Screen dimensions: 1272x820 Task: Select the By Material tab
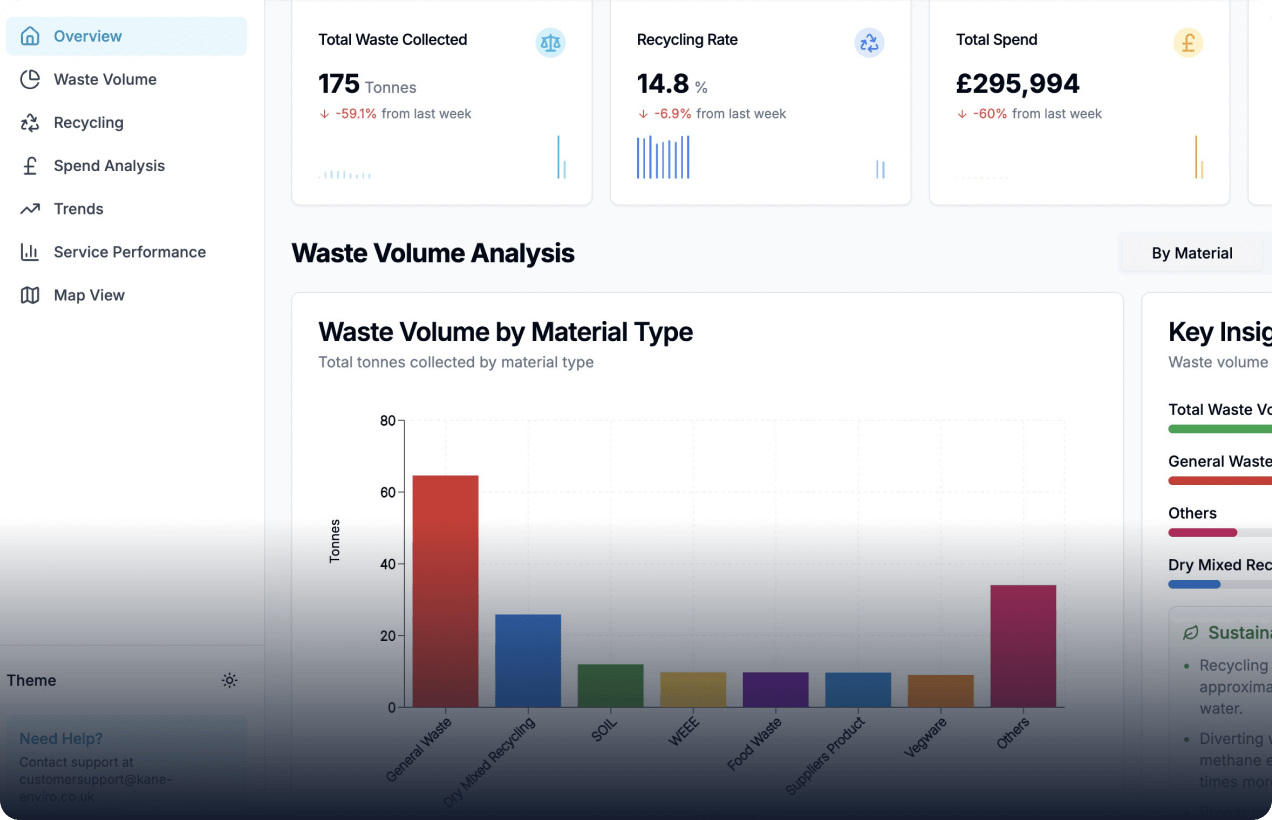click(x=1192, y=253)
